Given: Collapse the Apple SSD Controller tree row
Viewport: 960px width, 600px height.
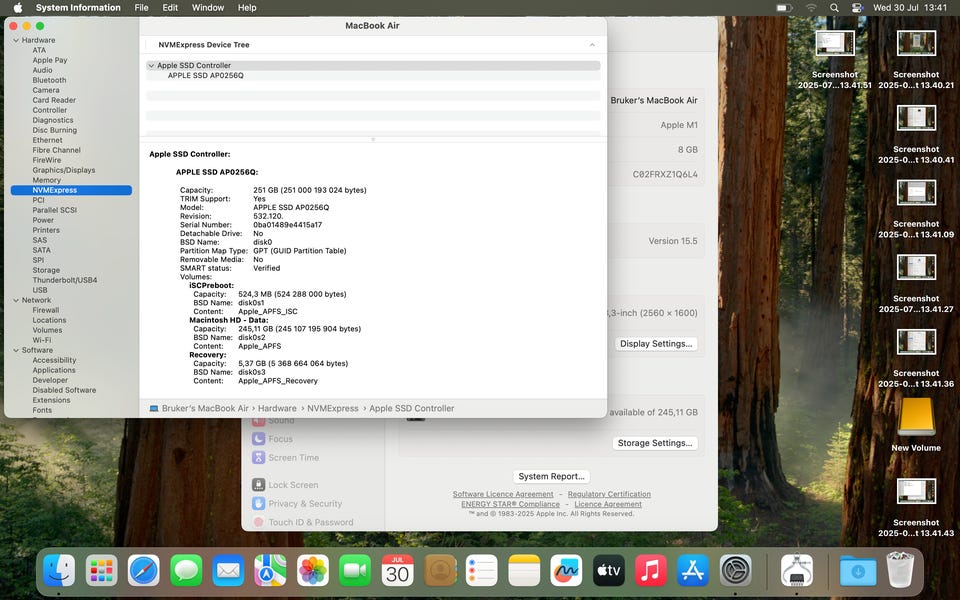Looking at the screenshot, I should click(x=151, y=66).
